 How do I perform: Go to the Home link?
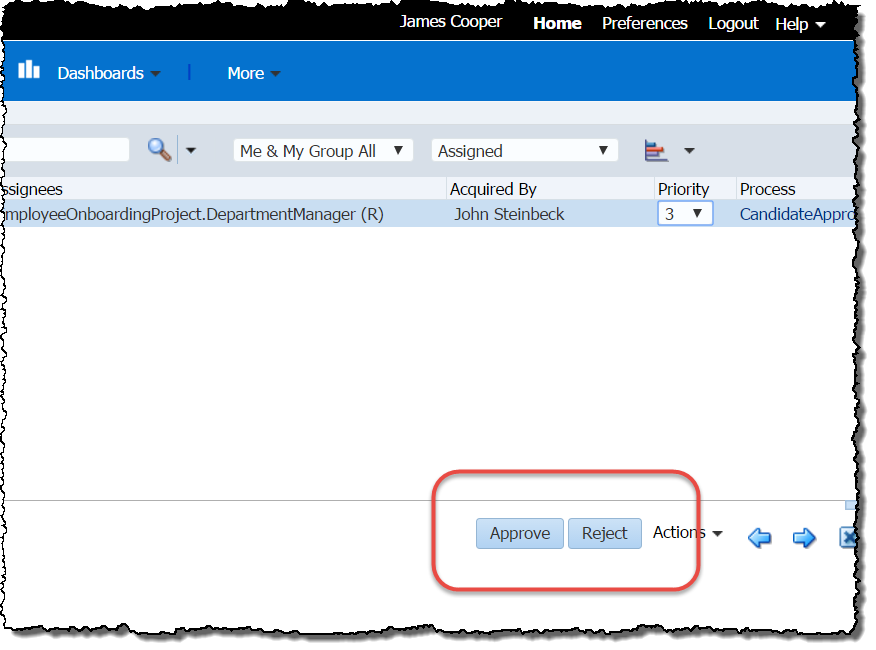(x=557, y=23)
